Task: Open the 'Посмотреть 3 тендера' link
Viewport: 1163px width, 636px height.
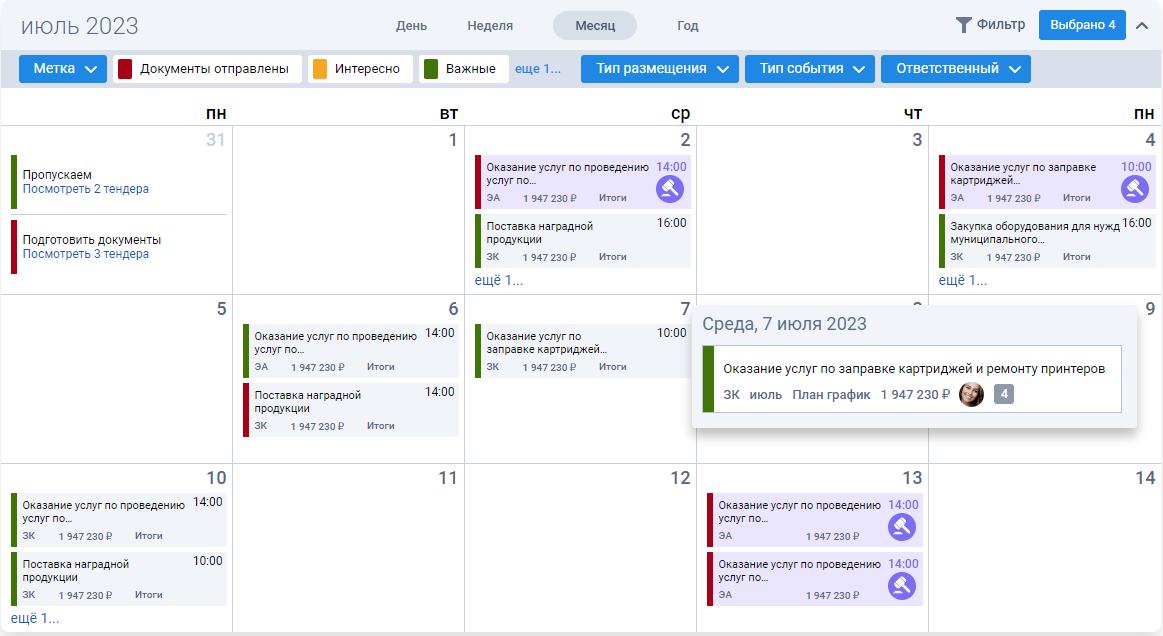Action: (86, 254)
